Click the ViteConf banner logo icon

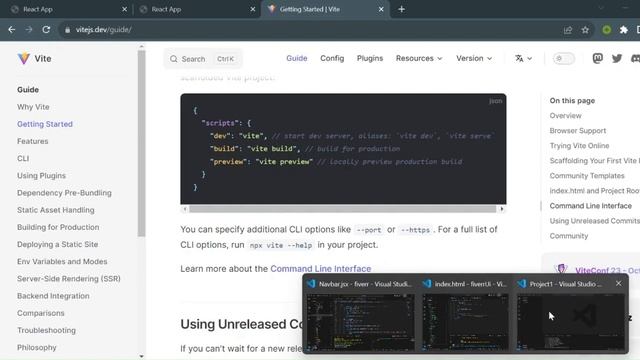coord(562,269)
